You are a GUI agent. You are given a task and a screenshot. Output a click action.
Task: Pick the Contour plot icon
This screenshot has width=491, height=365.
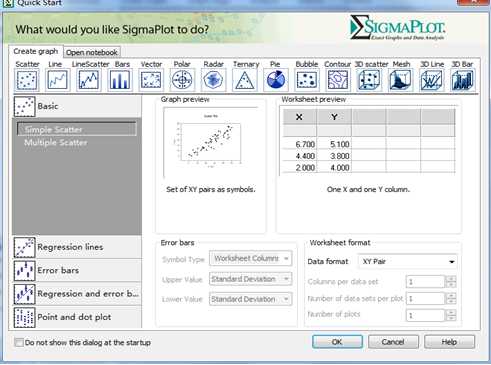(x=338, y=80)
